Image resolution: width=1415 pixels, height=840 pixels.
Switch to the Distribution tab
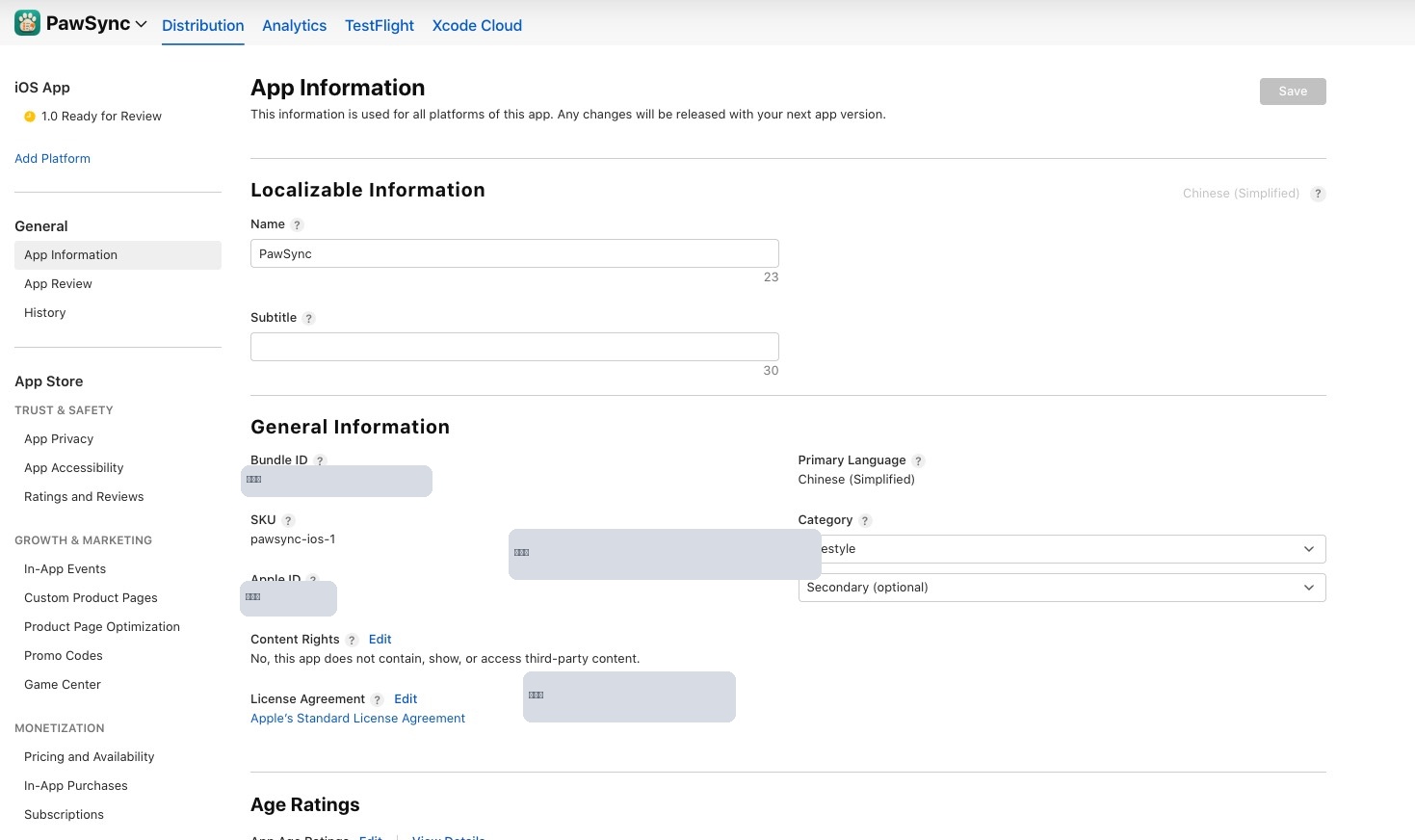pos(202,26)
